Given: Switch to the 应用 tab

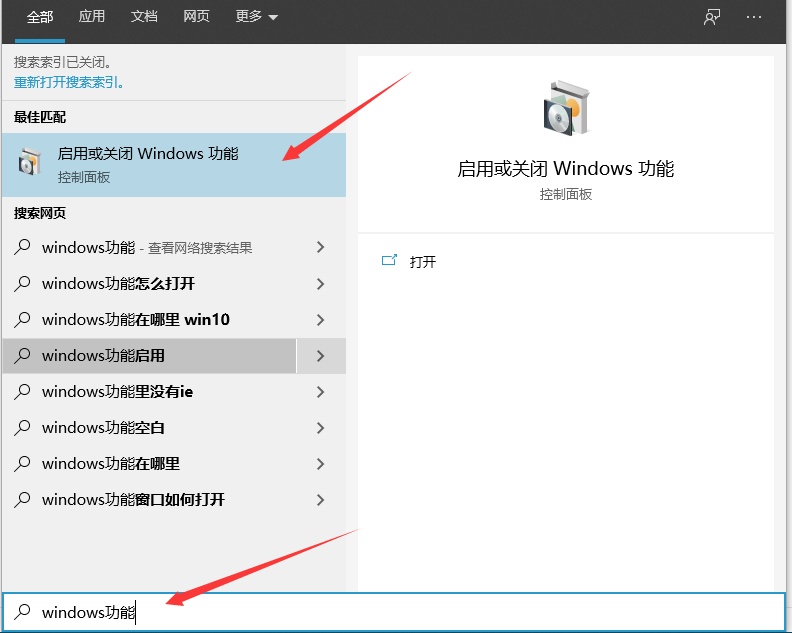Looking at the screenshot, I should 92,17.
